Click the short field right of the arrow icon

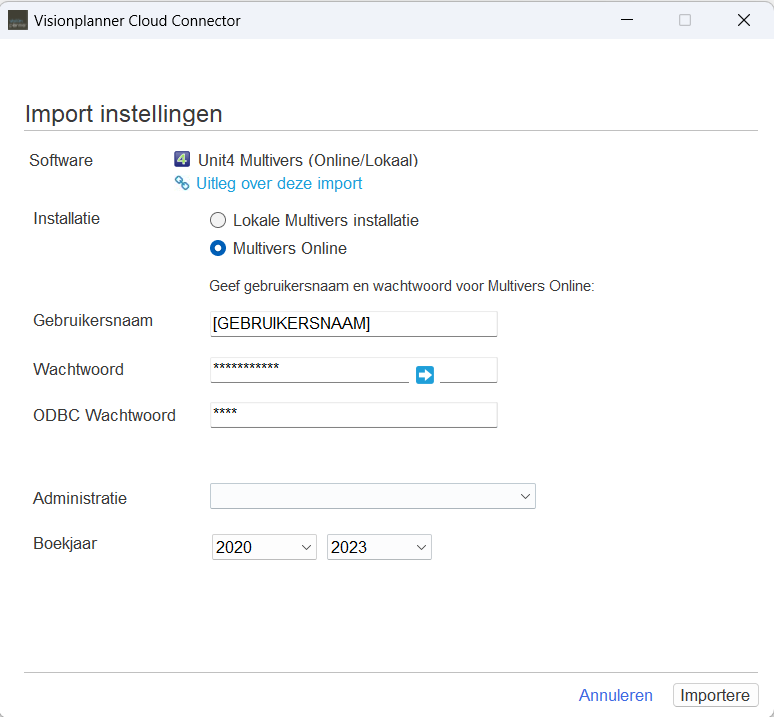[468, 370]
